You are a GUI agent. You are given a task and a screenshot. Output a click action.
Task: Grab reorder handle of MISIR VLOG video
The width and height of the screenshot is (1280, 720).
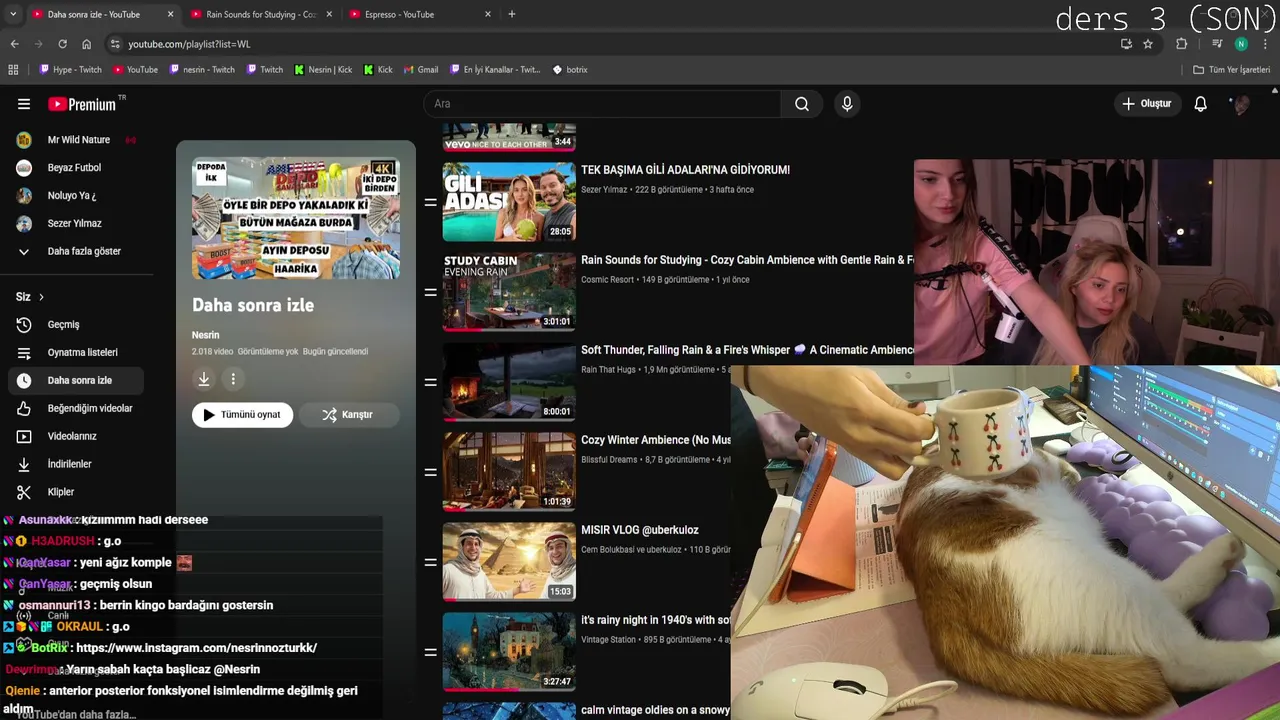[430, 562]
